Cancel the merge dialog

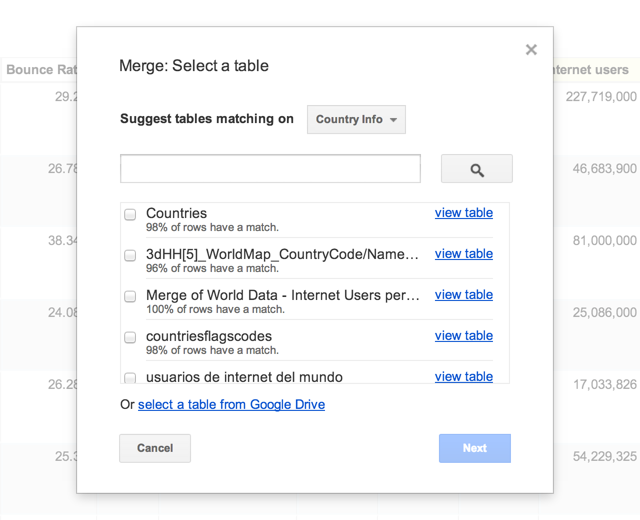155,448
